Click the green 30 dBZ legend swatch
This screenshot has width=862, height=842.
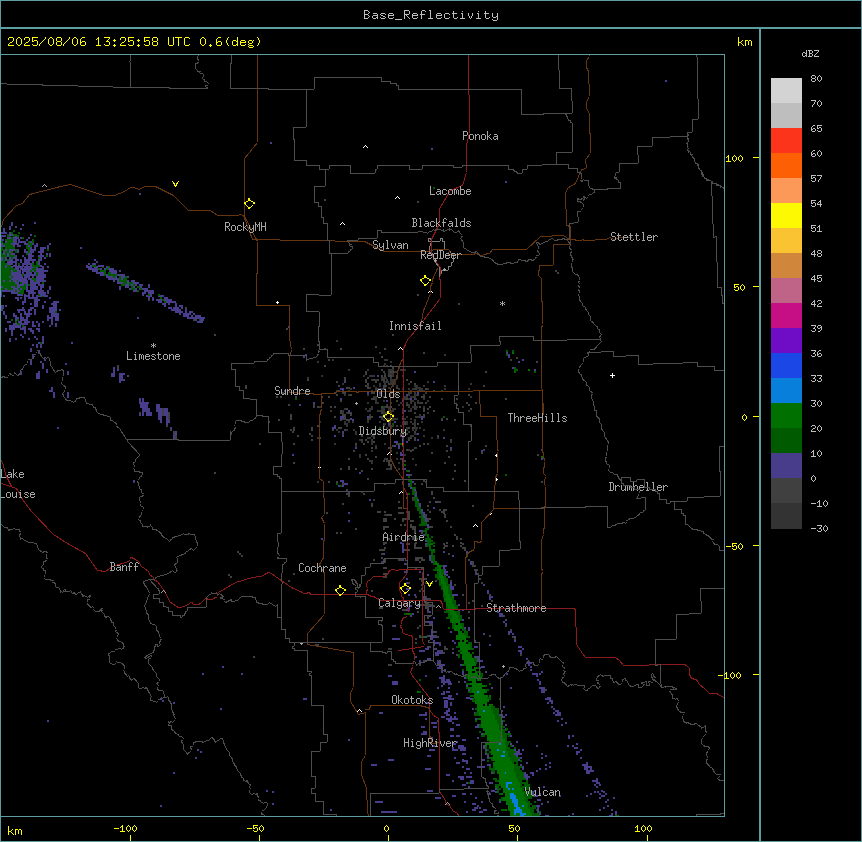(x=786, y=416)
